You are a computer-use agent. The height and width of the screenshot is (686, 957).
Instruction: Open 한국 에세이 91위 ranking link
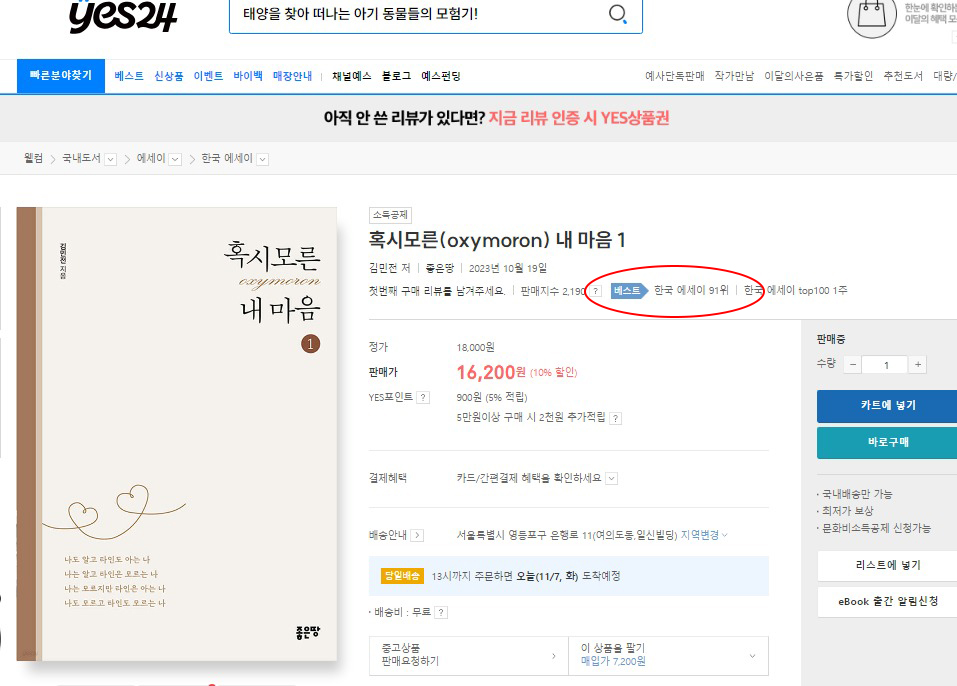tap(691, 291)
